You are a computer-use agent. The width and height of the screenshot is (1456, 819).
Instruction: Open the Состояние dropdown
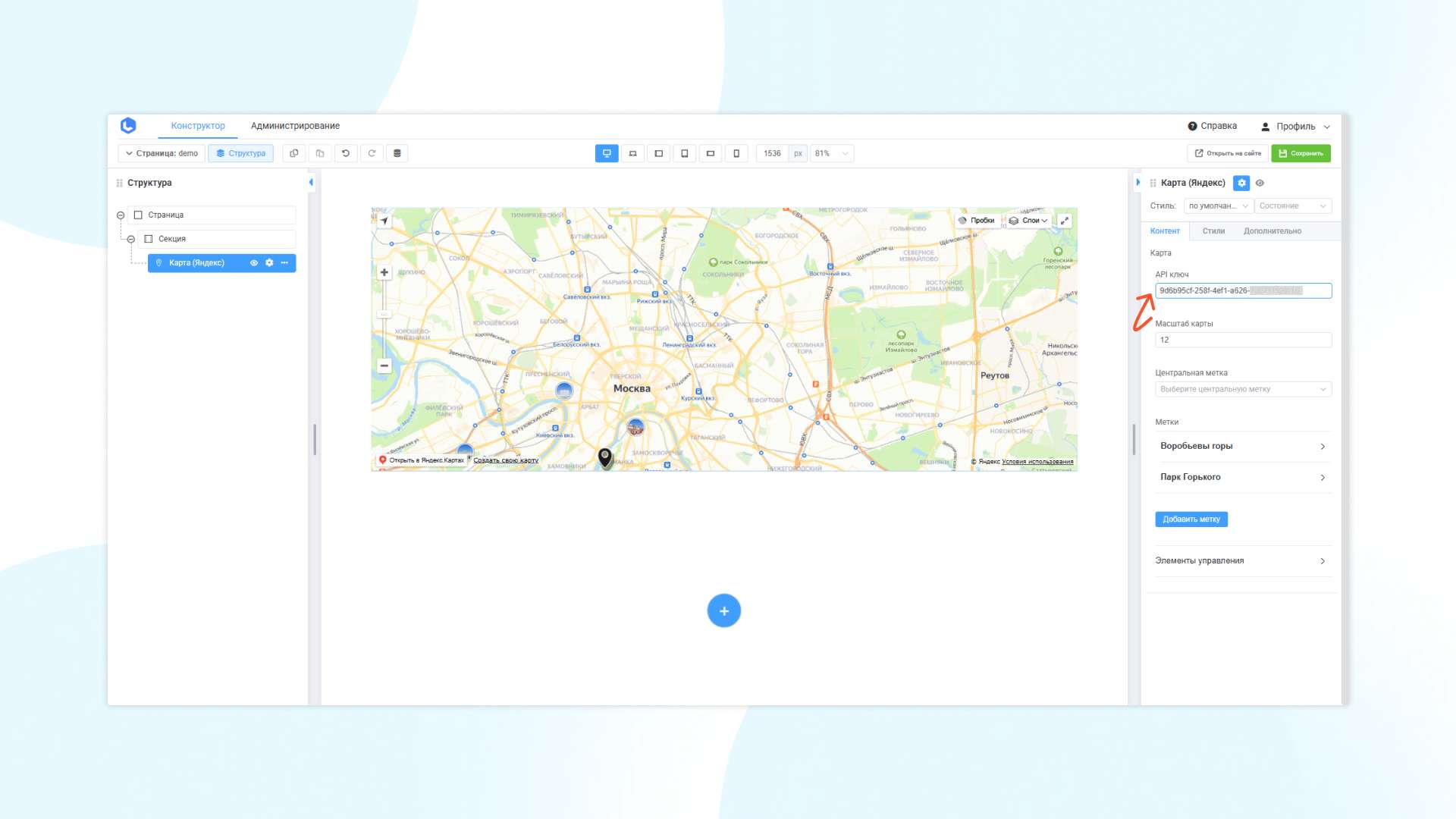pyautogui.click(x=1293, y=206)
